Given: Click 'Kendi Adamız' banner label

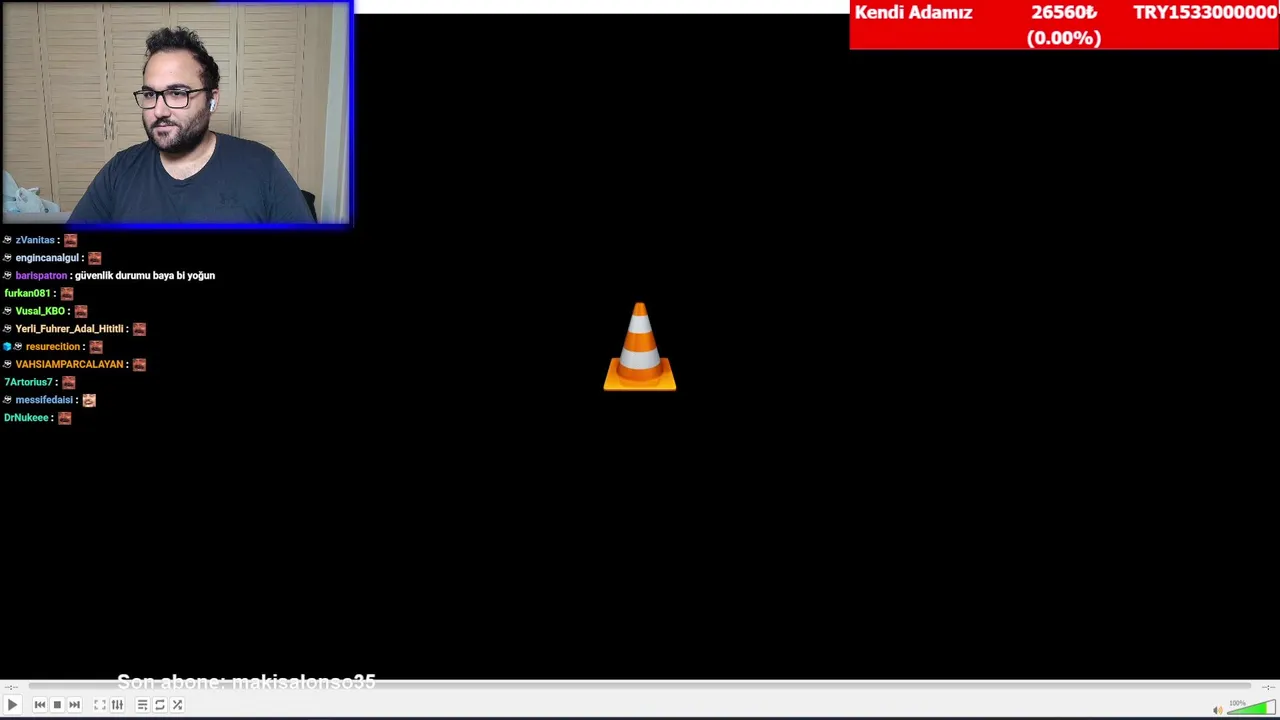Looking at the screenshot, I should (913, 13).
